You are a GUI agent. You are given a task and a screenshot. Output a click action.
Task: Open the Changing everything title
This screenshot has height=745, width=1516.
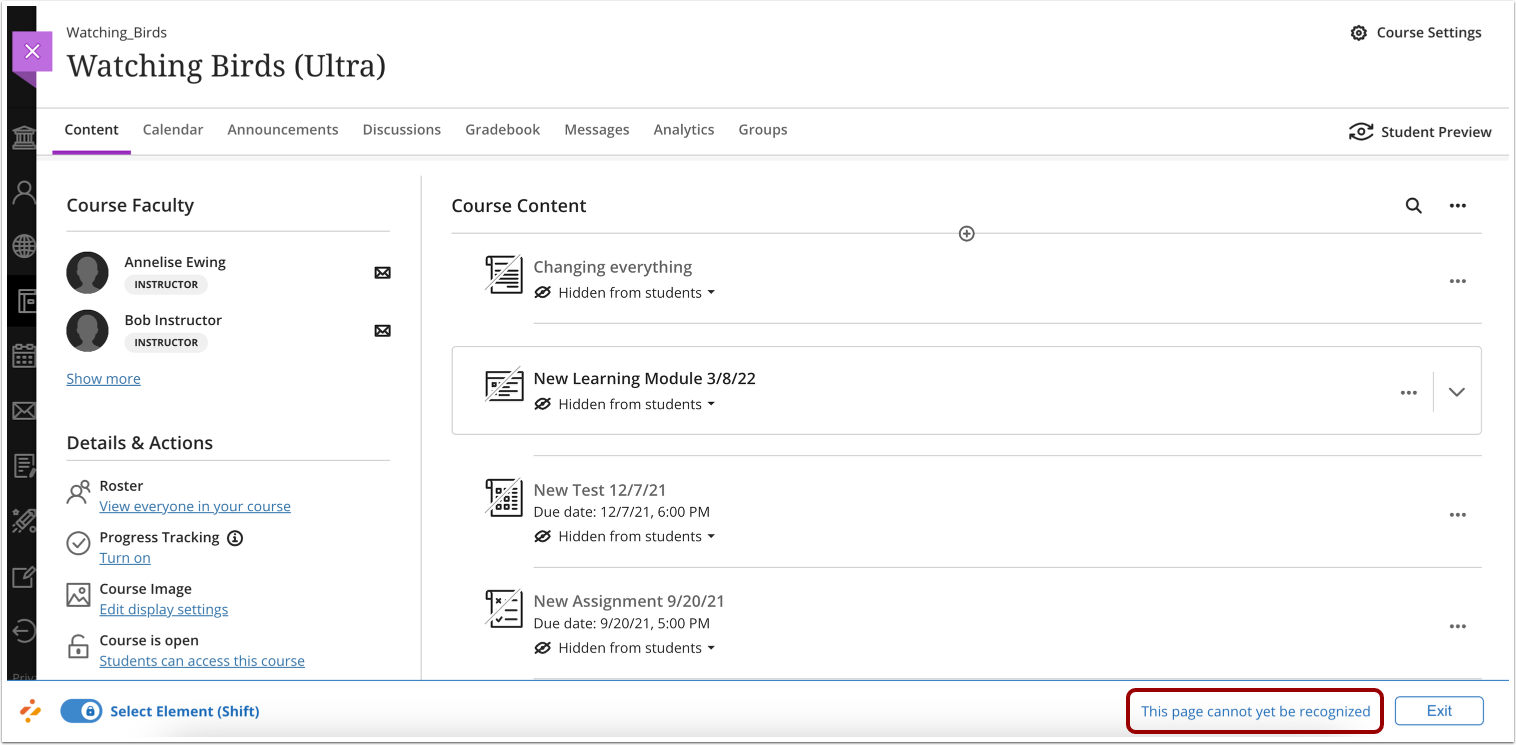pos(613,267)
